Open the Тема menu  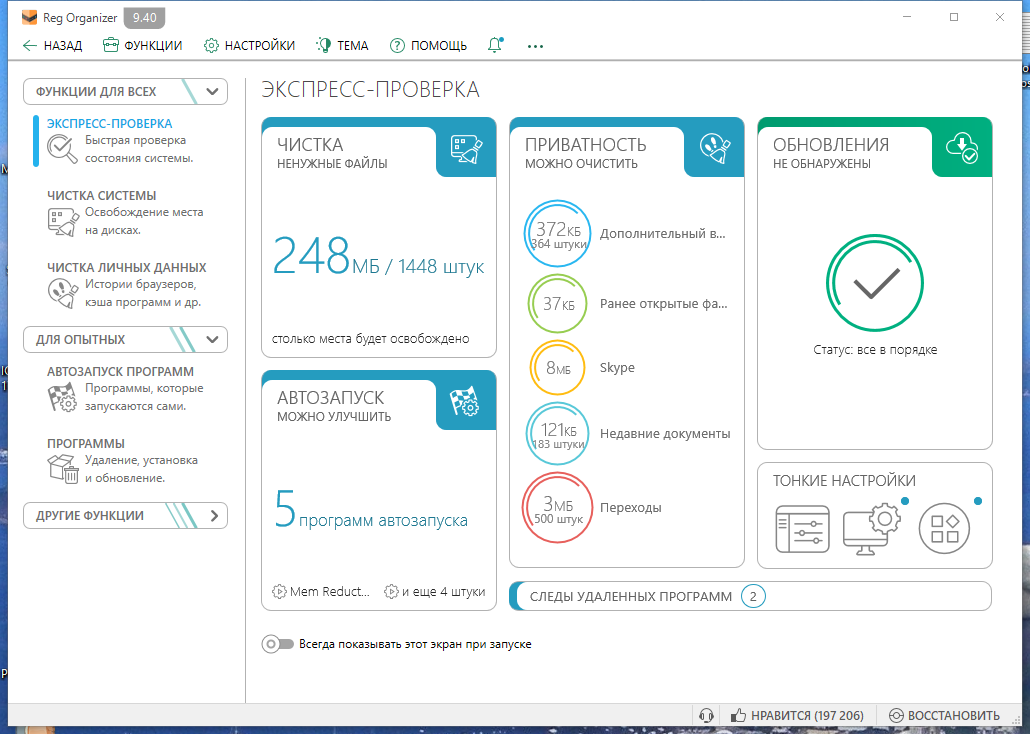341,45
